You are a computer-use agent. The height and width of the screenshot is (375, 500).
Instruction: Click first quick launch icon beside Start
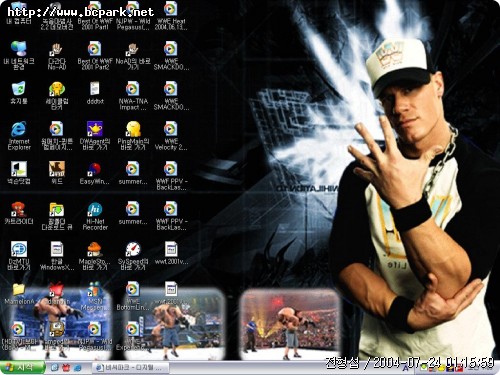(x=54, y=368)
